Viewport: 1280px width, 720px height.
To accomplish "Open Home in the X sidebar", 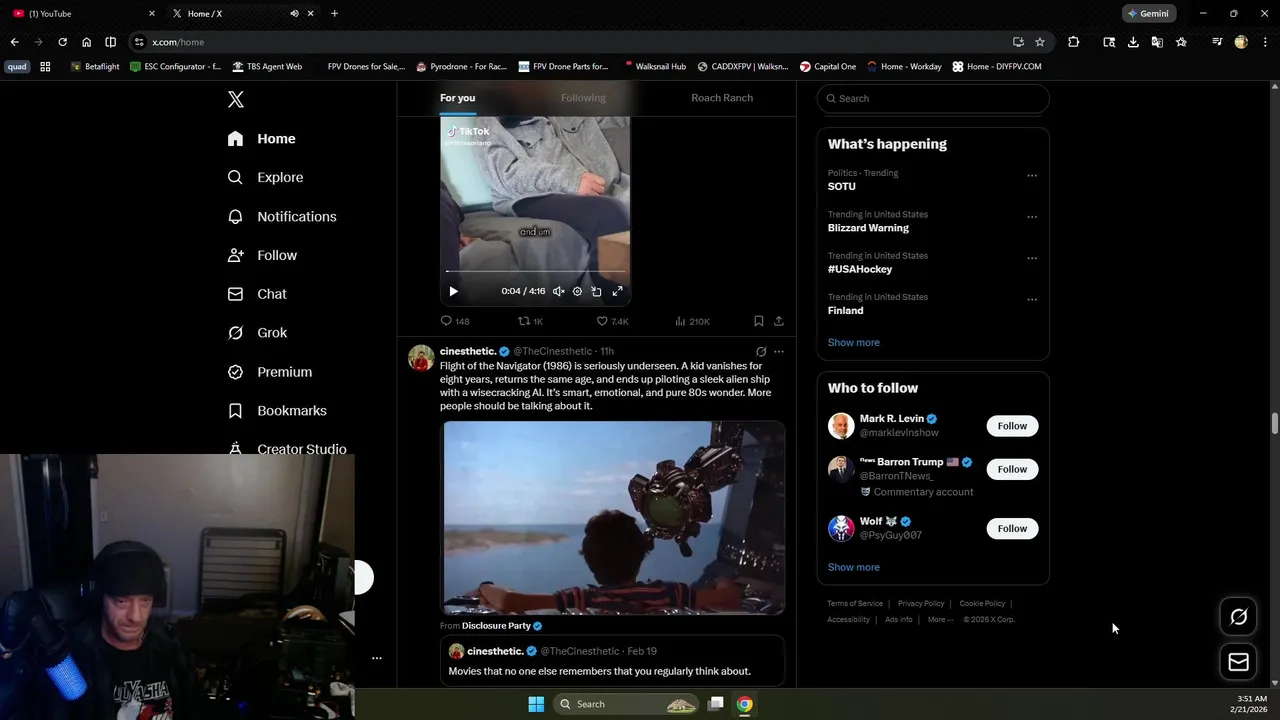I will [262, 139].
